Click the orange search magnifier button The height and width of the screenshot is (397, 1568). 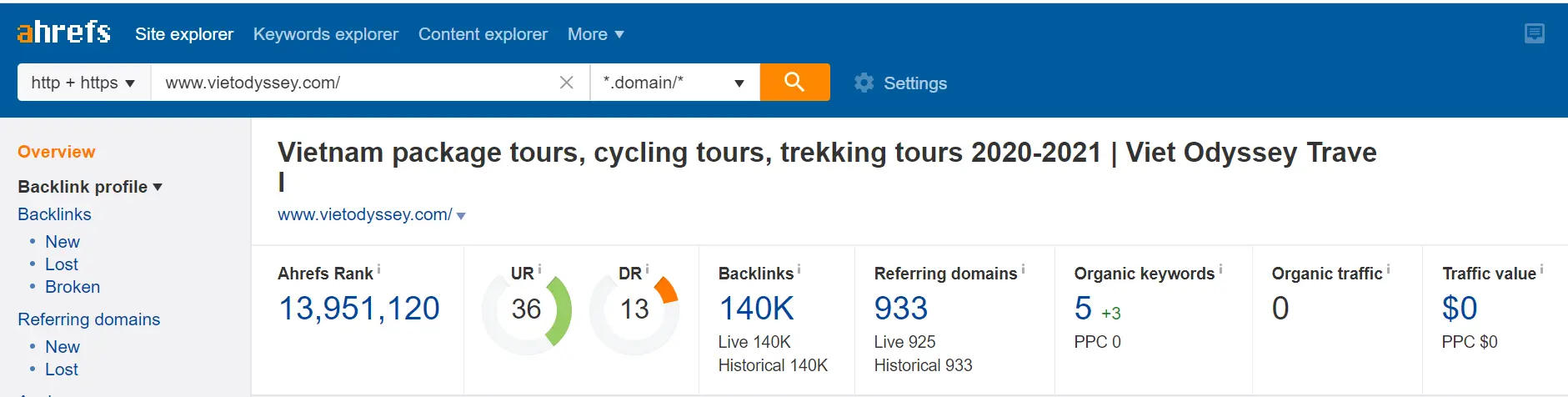pyautogui.click(x=794, y=82)
